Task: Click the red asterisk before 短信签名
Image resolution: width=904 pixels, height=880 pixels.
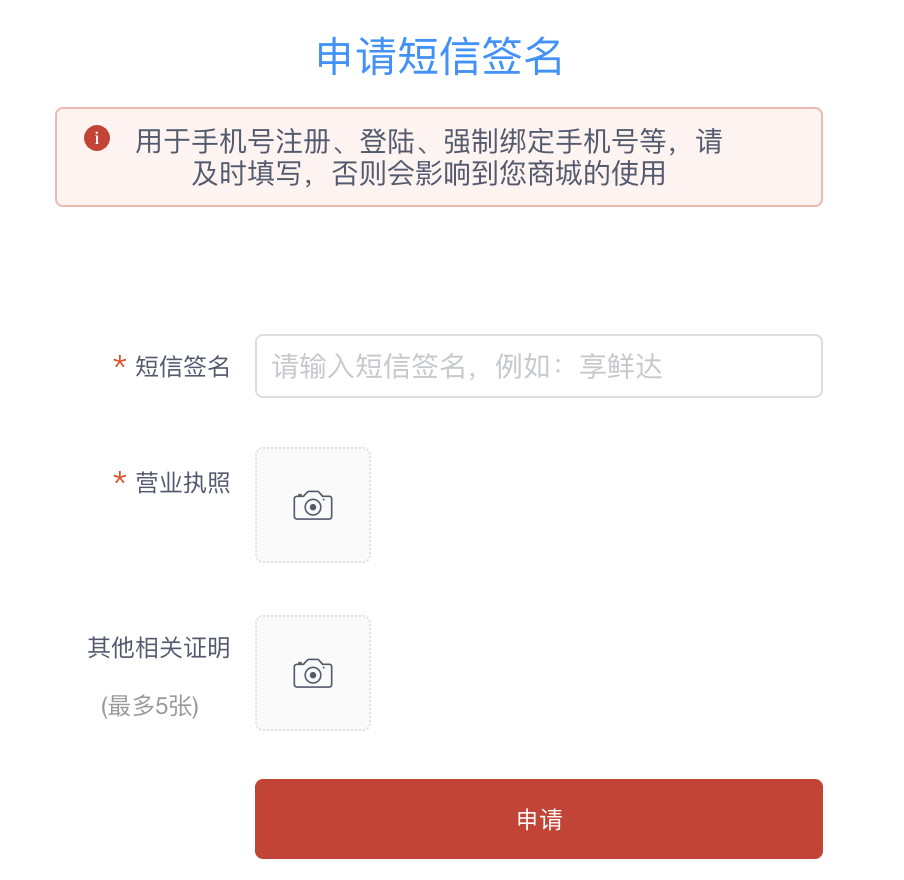Action: click(119, 364)
